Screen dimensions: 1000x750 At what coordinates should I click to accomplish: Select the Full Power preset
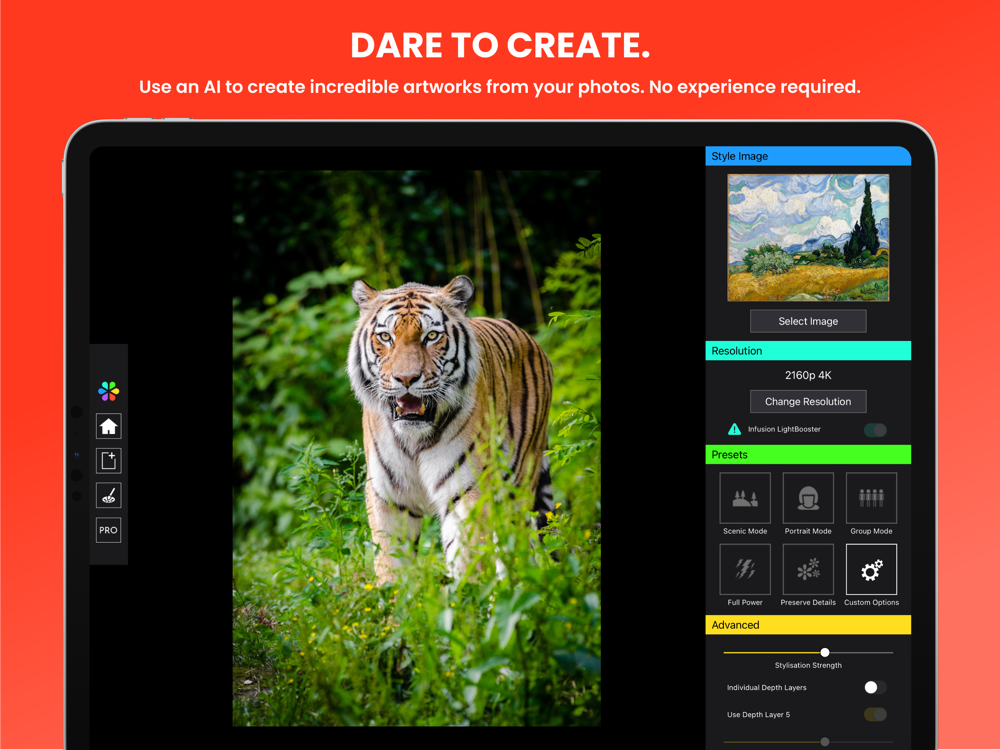click(x=745, y=570)
